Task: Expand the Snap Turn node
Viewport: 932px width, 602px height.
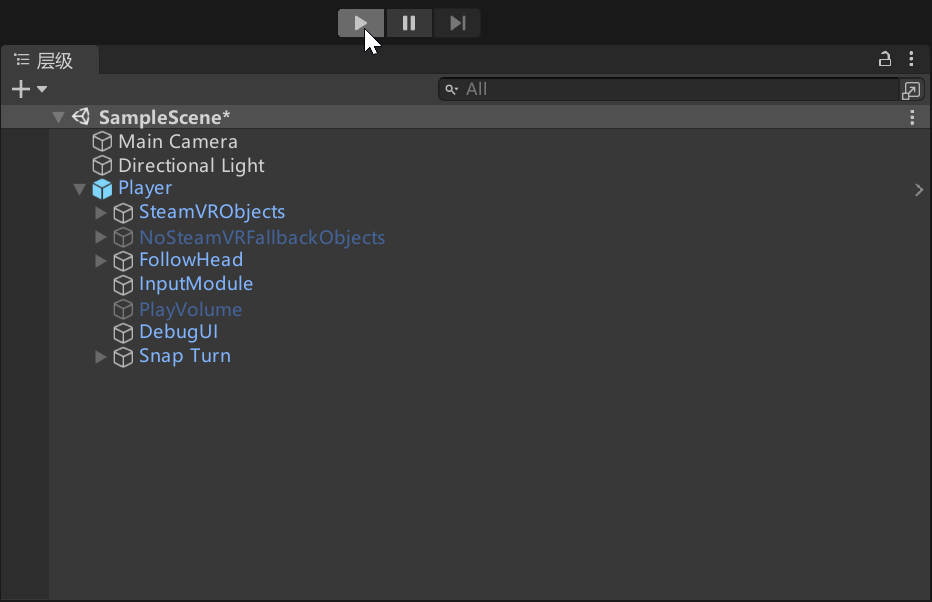Action: [x=100, y=357]
